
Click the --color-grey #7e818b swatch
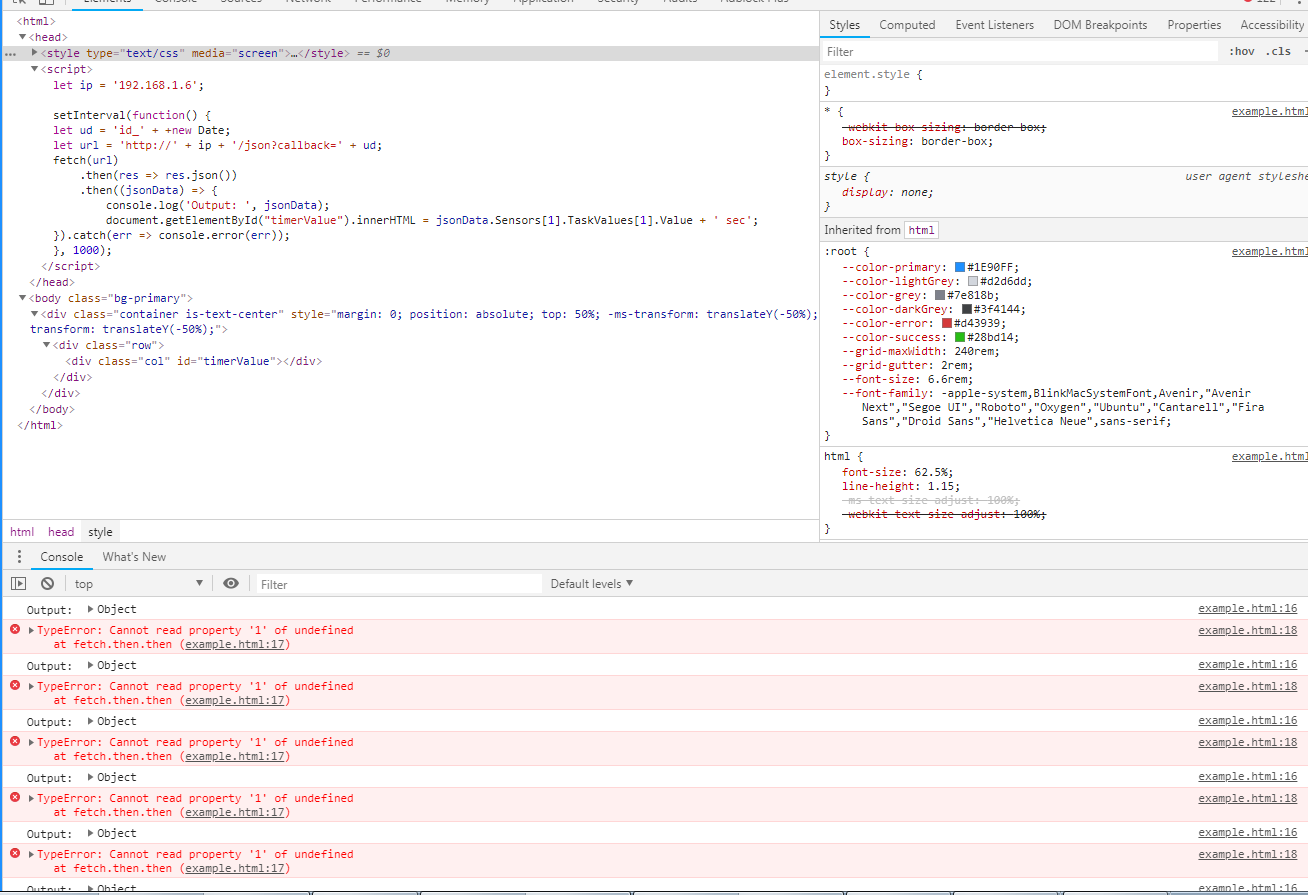click(x=940, y=295)
